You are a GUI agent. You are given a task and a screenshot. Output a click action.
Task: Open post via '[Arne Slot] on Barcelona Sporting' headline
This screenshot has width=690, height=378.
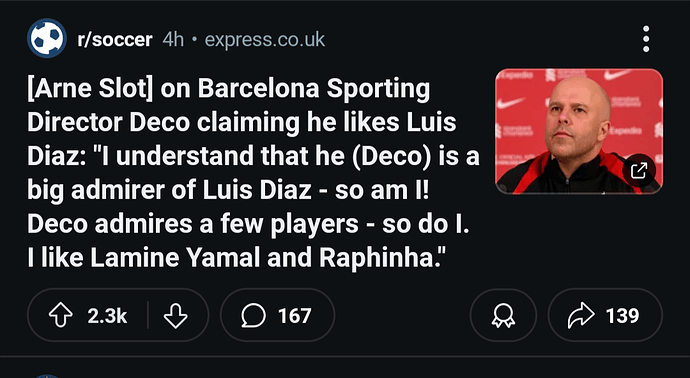(228, 89)
